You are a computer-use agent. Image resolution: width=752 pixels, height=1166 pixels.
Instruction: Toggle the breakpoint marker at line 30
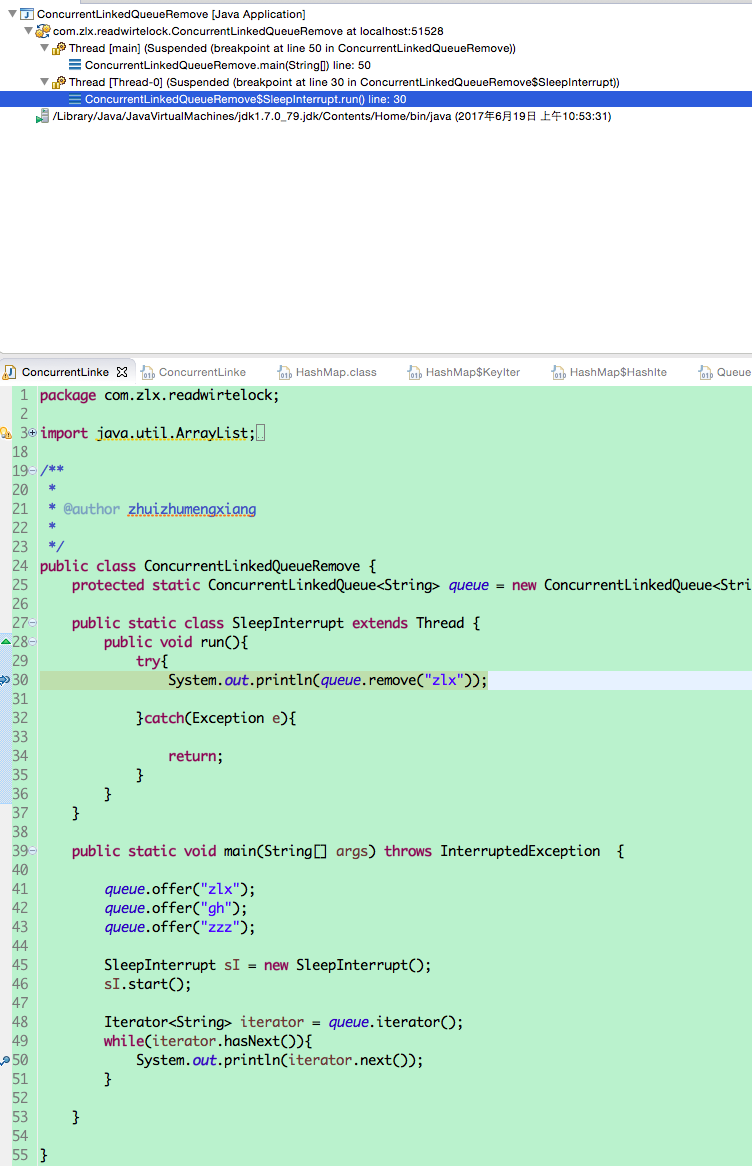click(5, 680)
